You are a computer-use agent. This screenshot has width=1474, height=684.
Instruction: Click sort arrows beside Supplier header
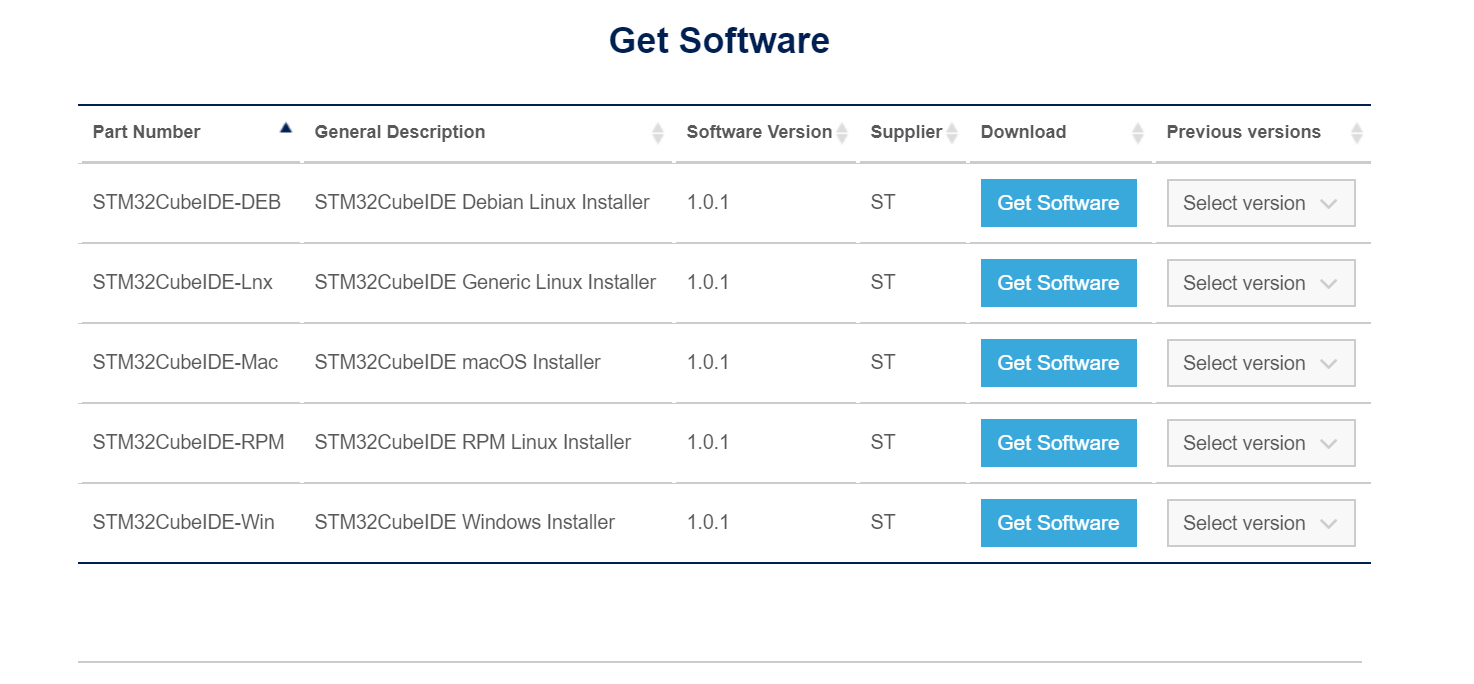click(x=952, y=132)
